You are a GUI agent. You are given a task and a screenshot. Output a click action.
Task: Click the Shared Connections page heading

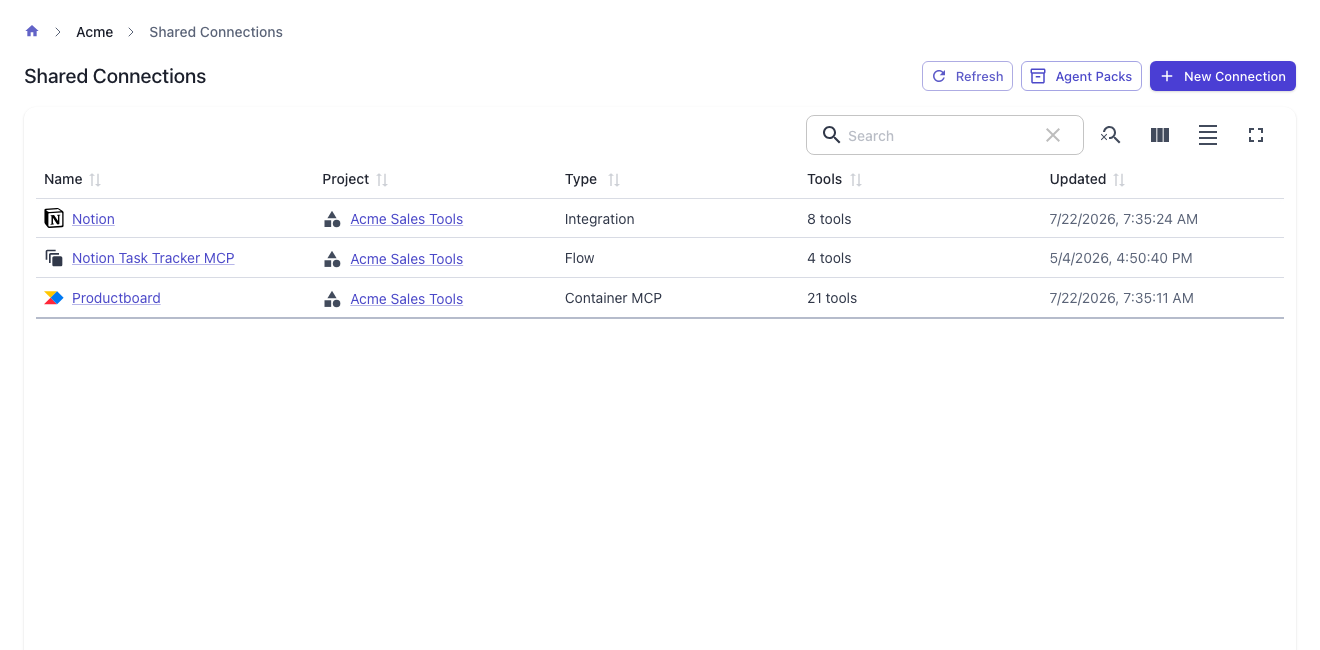coord(115,76)
